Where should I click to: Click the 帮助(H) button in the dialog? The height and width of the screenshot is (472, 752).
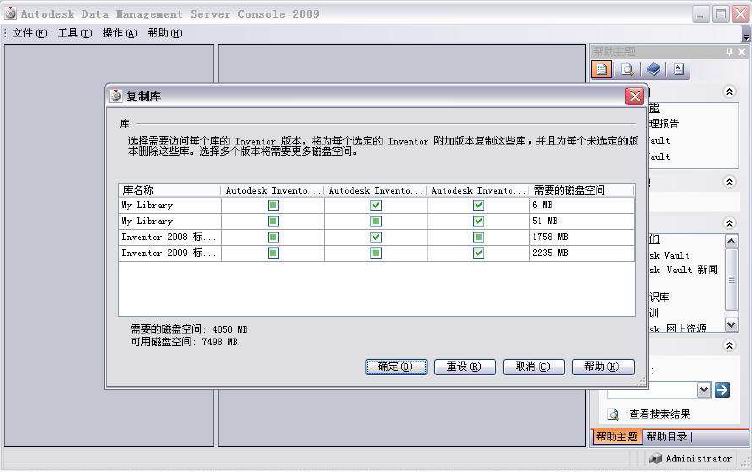point(603,367)
